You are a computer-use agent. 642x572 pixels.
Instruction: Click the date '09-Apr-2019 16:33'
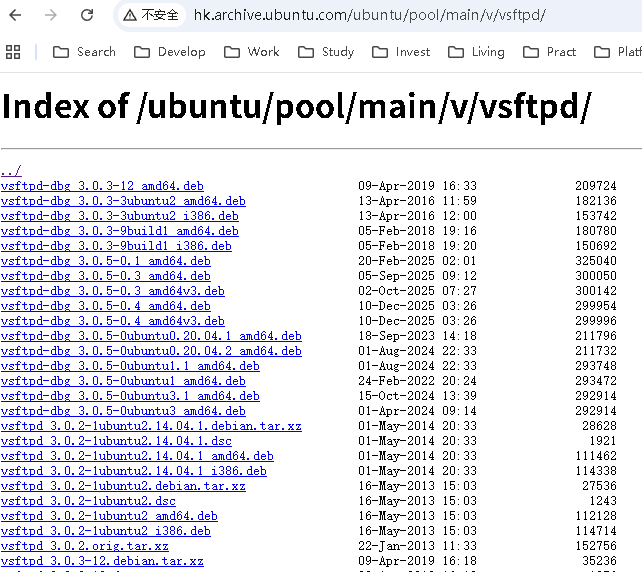[418, 186]
